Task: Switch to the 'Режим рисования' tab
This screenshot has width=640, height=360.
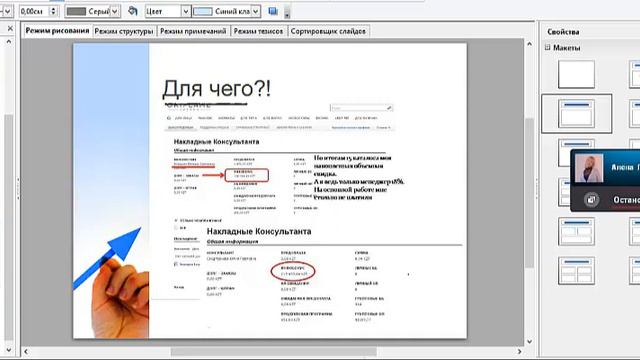Action: [57, 31]
